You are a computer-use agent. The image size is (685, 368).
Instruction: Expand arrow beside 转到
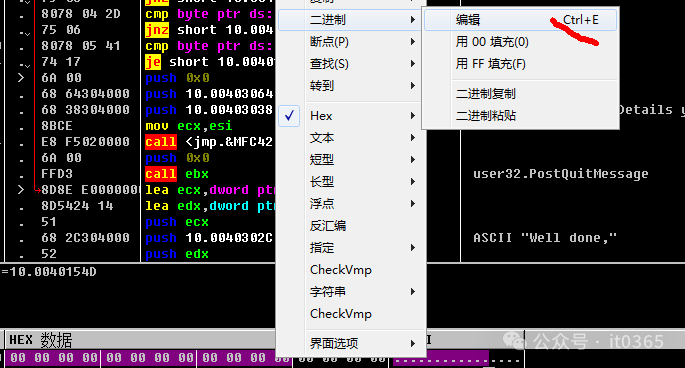coord(413,86)
